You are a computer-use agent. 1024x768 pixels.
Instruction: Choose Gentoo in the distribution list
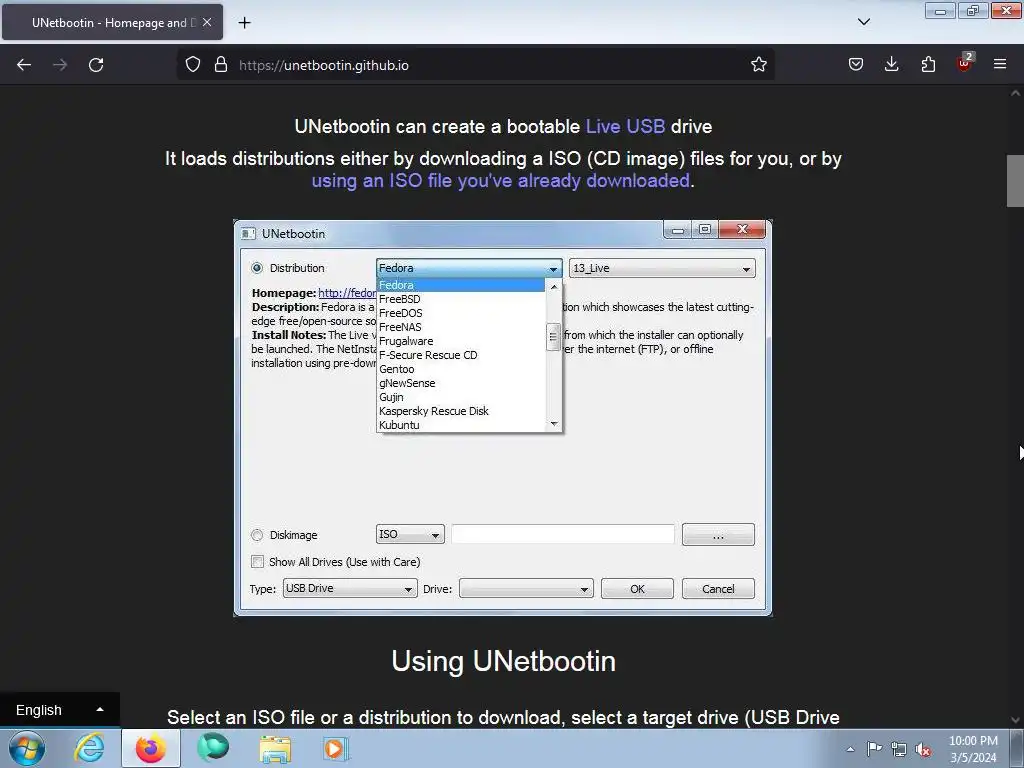pos(461,369)
